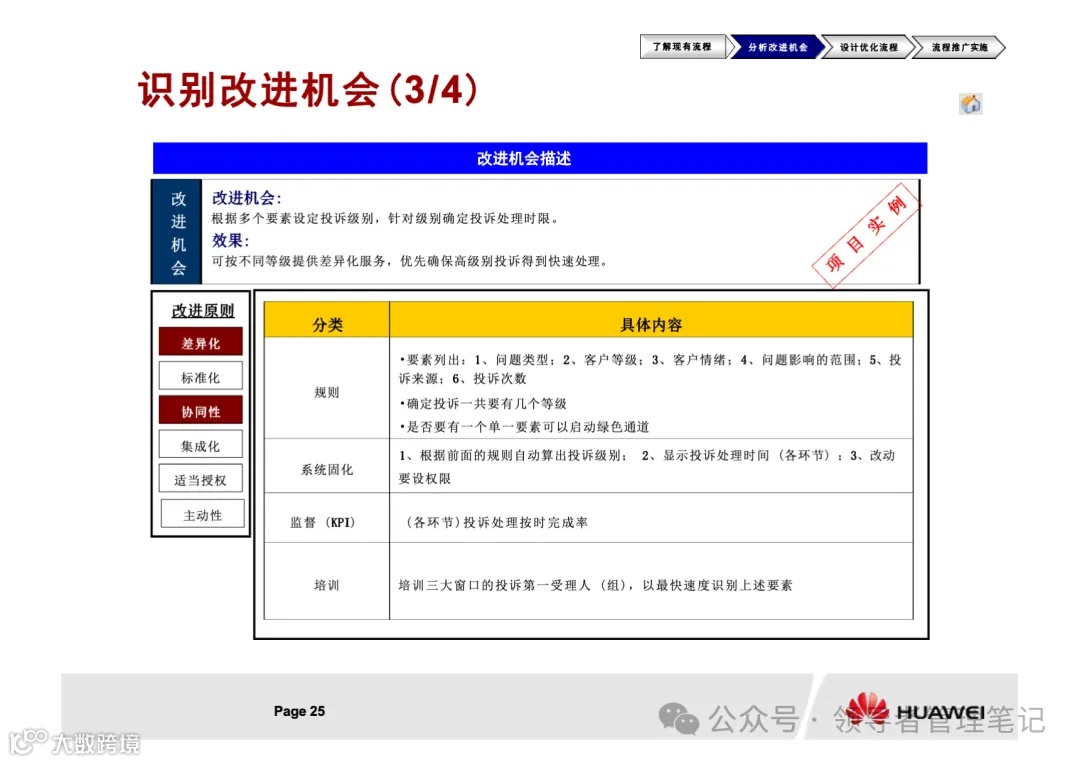1080x763 pixels.
Task: Expand the 规则 table row
Action: point(327,393)
